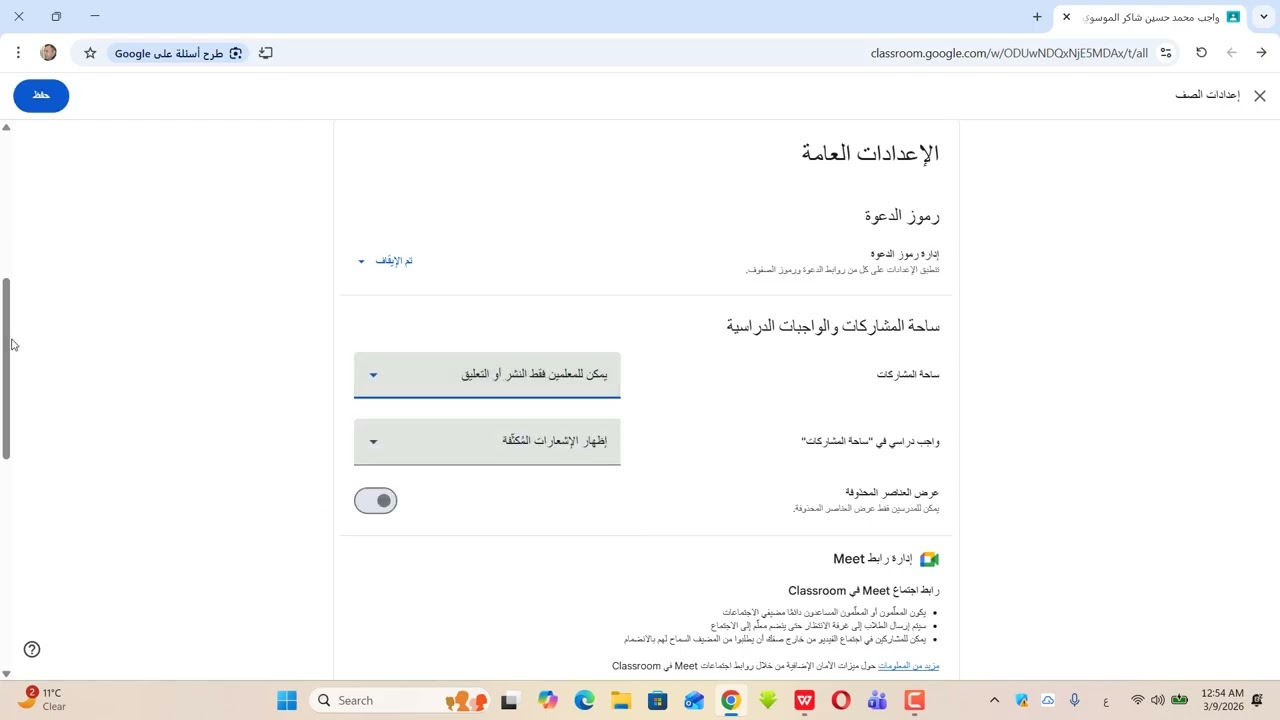
Task: Open WPS Office from the taskbar
Action: [804, 701]
